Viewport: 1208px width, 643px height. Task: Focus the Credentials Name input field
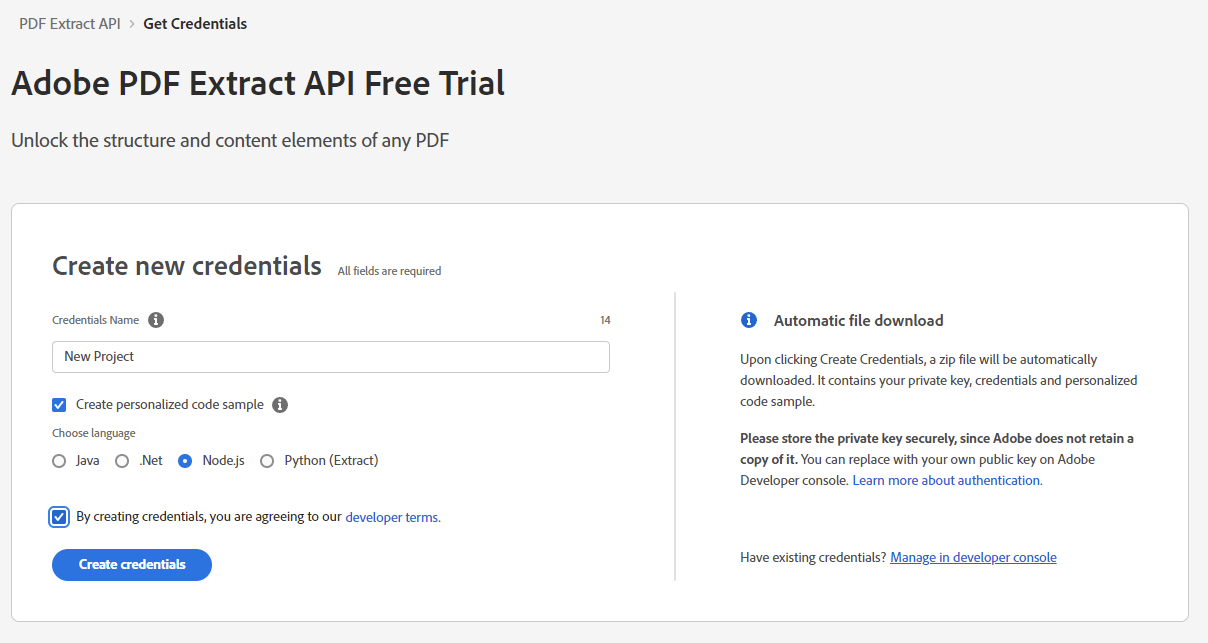331,357
